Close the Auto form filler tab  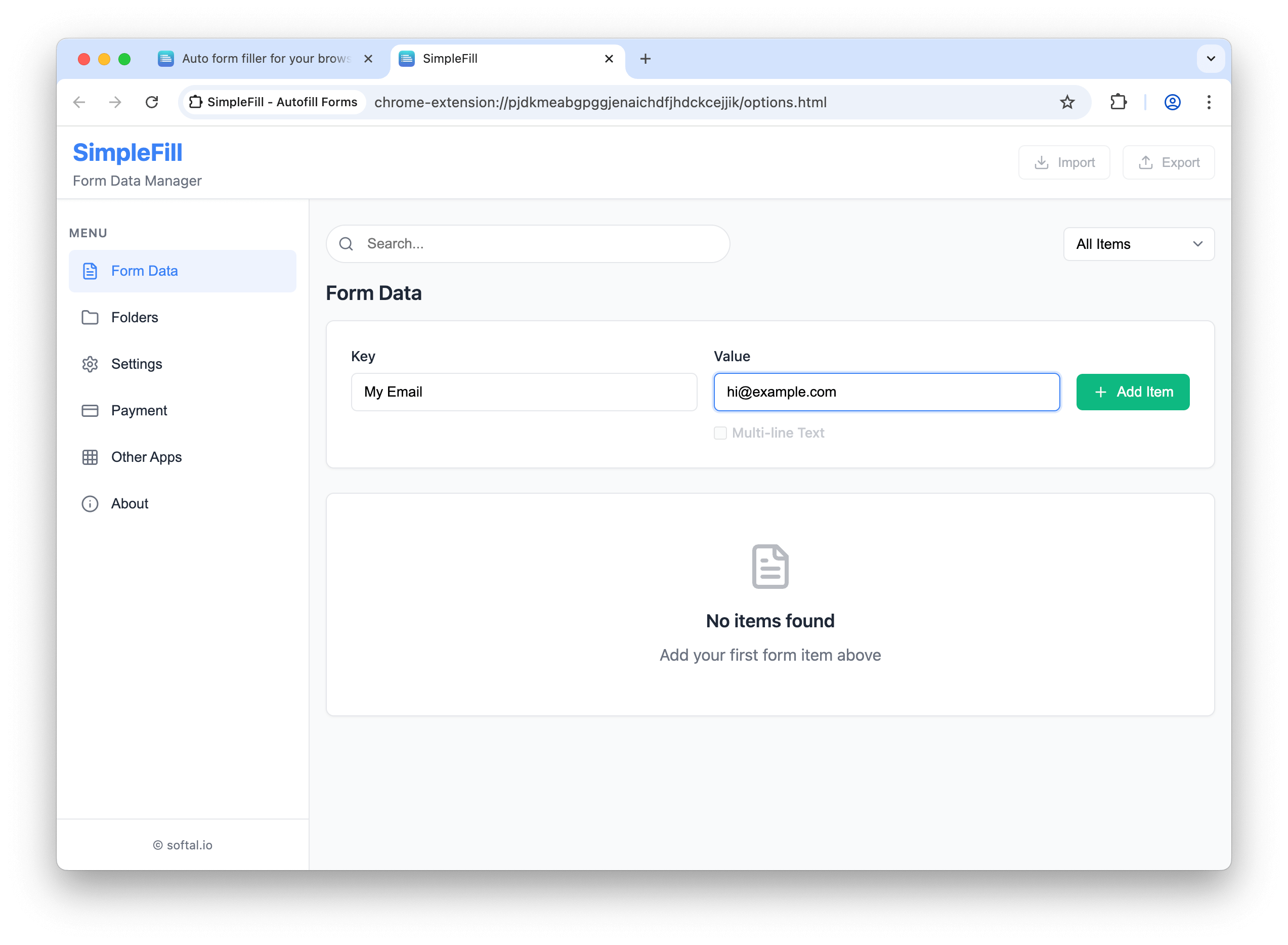[x=368, y=58]
